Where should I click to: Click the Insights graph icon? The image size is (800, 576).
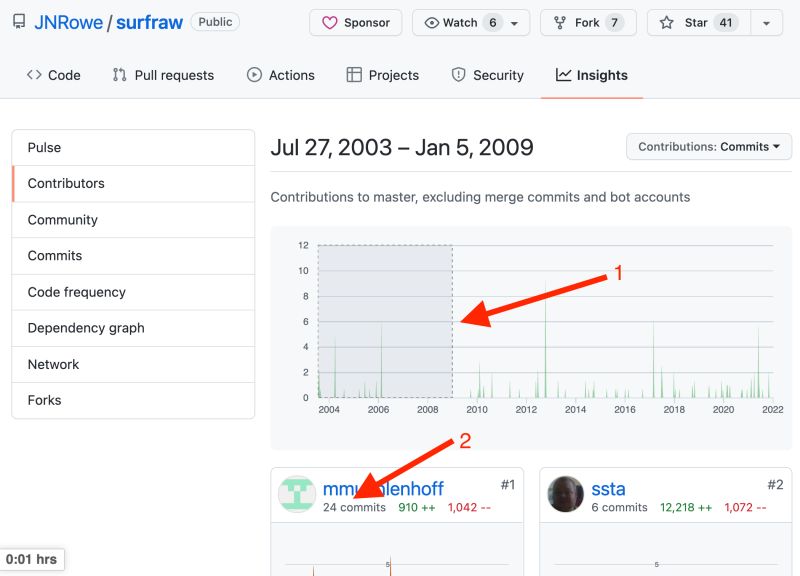point(563,75)
